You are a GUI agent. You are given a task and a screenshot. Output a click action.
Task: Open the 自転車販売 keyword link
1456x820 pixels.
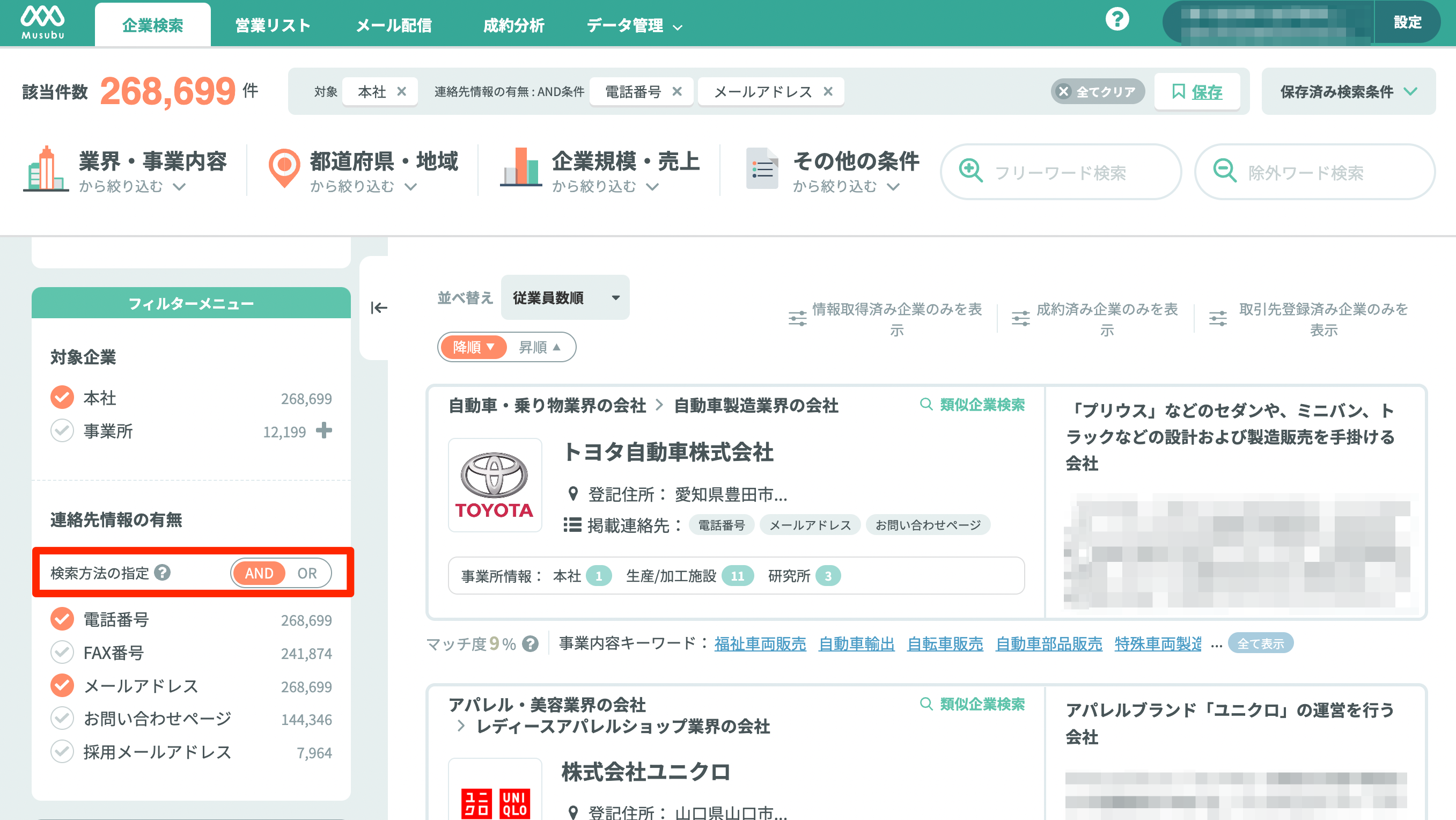click(x=945, y=644)
